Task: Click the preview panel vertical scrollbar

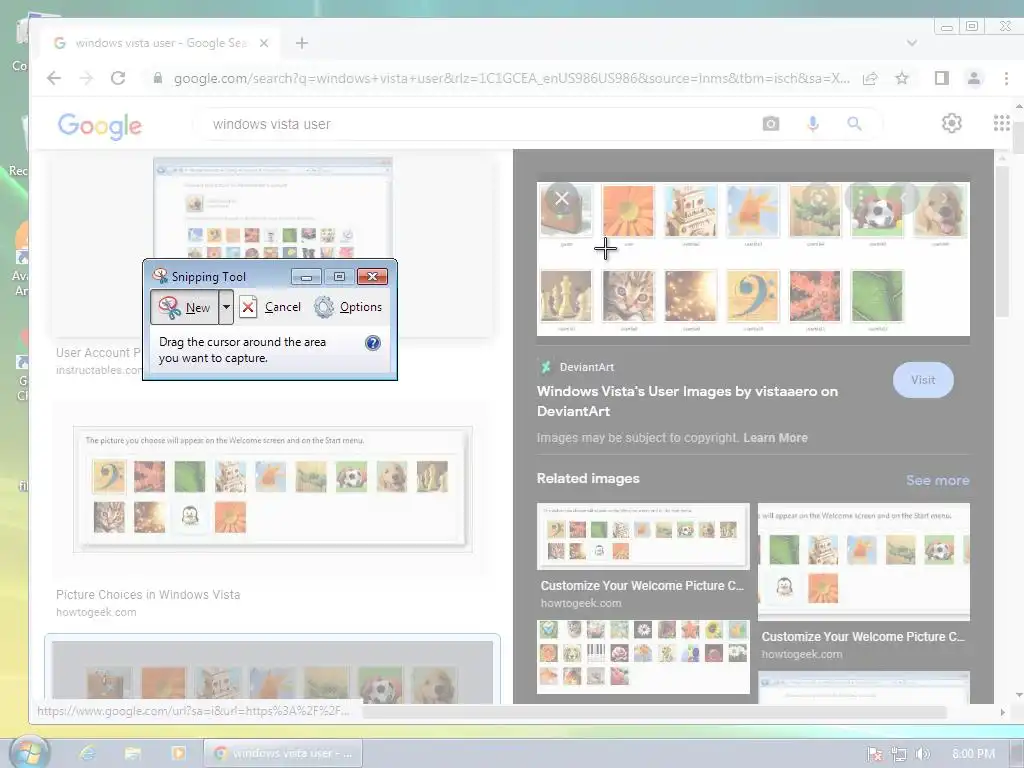Action: 1002,242
